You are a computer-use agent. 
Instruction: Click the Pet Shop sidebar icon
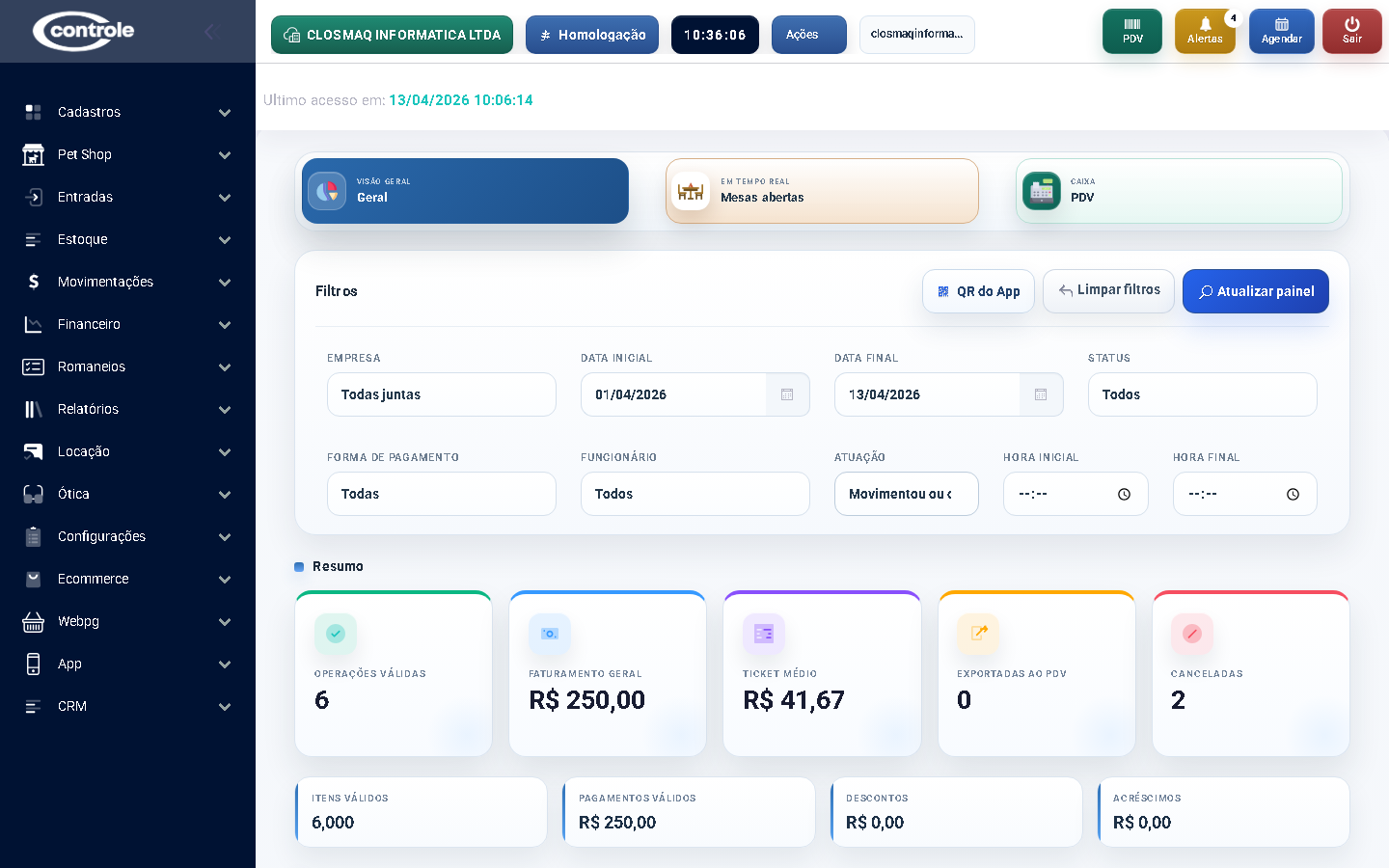pos(33,154)
